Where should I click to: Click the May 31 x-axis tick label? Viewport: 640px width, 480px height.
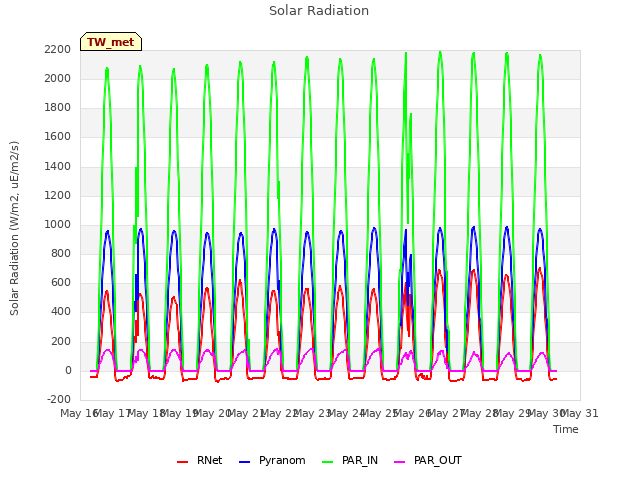click(580, 413)
